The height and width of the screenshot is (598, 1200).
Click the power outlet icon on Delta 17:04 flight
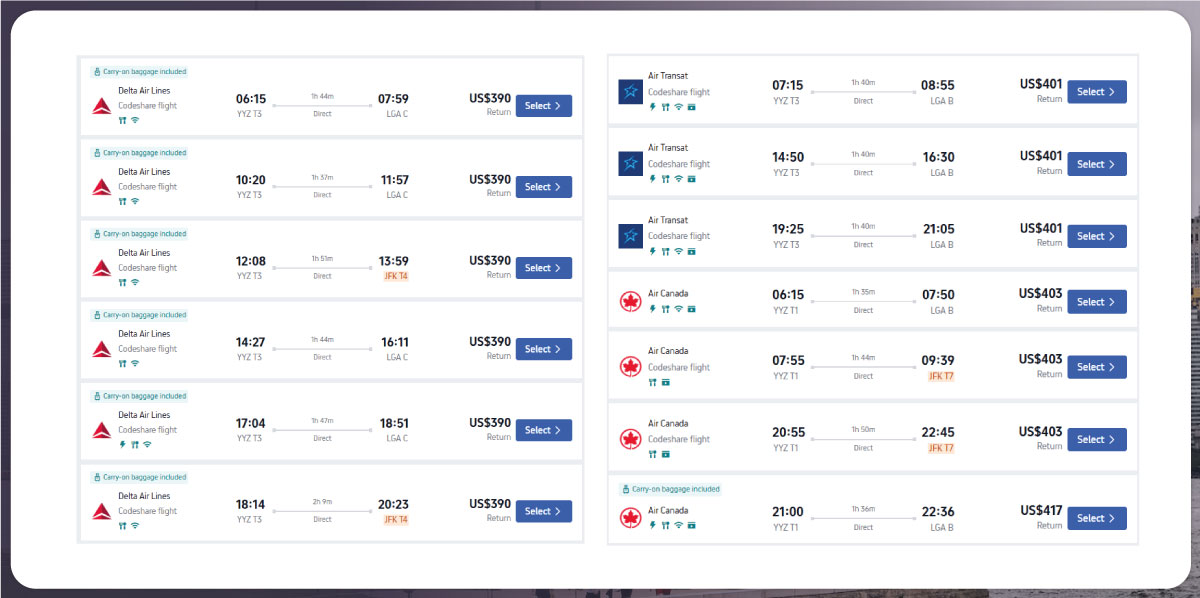pyautogui.click(x=122, y=444)
